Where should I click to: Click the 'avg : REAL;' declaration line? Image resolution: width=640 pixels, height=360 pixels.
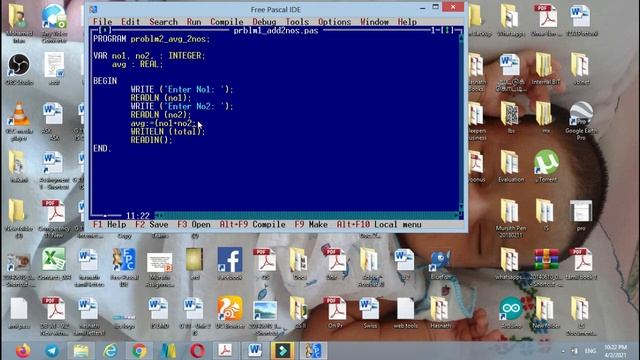click(137, 64)
